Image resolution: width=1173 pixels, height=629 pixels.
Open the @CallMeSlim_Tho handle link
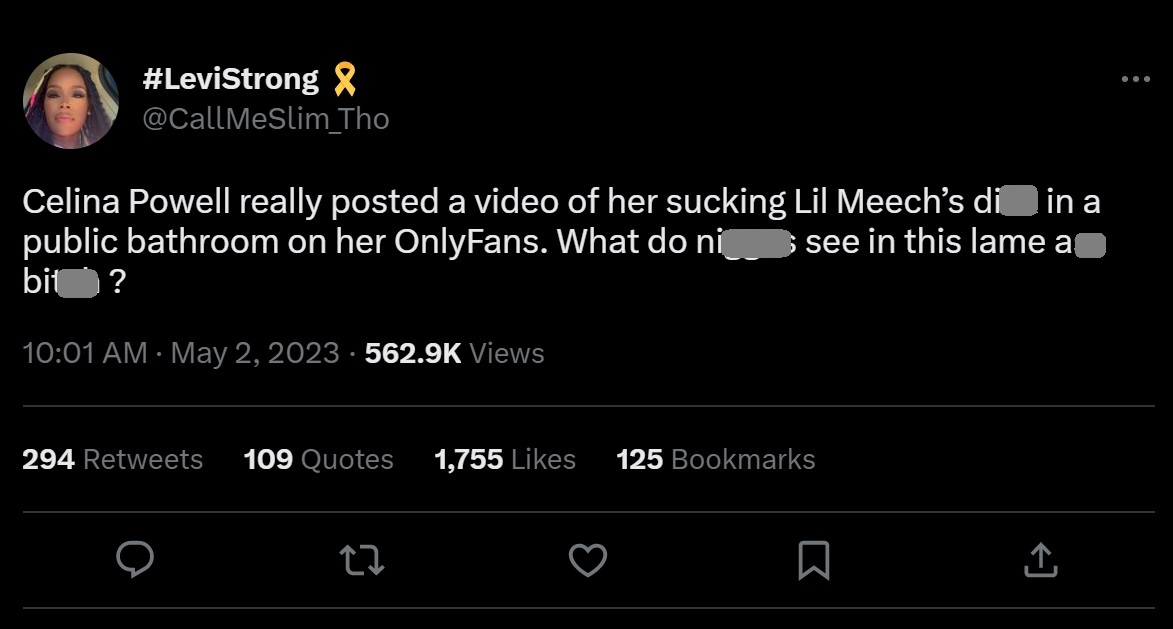coord(266,119)
